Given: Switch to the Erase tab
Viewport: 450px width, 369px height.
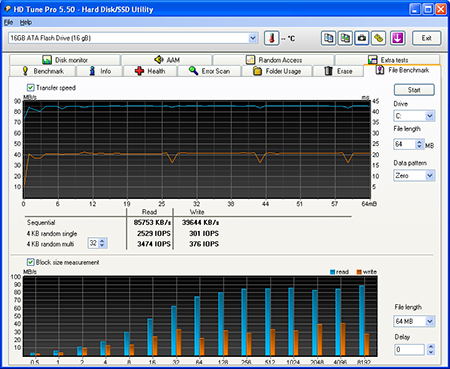Looking at the screenshot, I should tap(338, 71).
